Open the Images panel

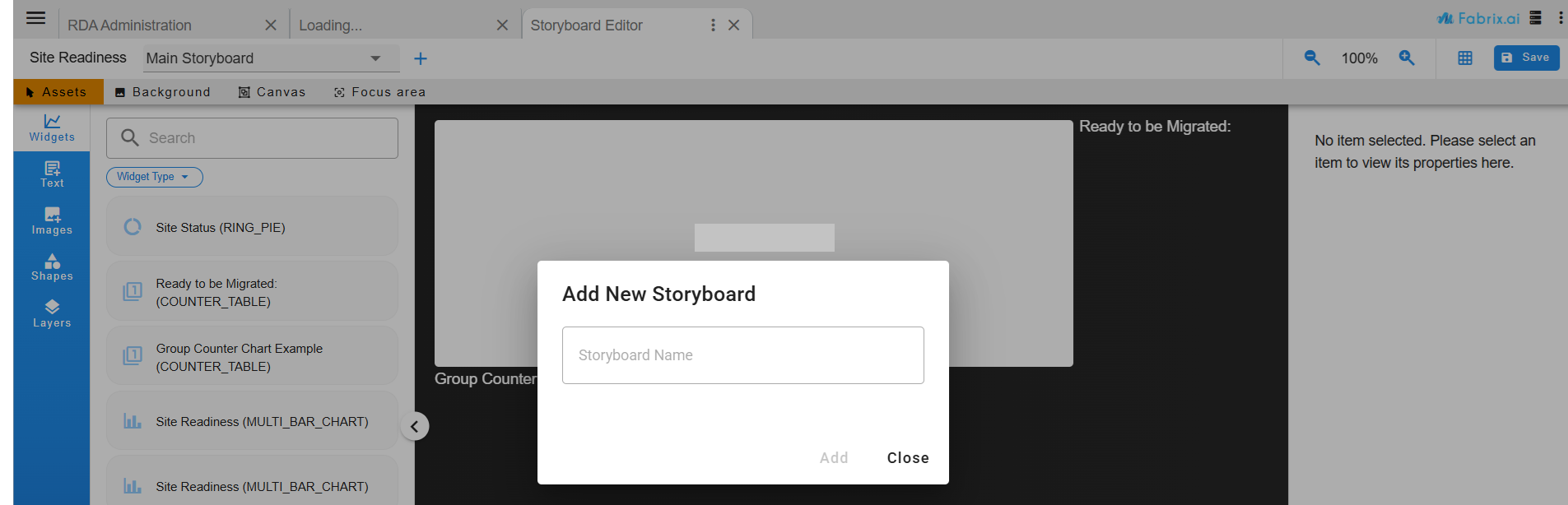[x=52, y=221]
